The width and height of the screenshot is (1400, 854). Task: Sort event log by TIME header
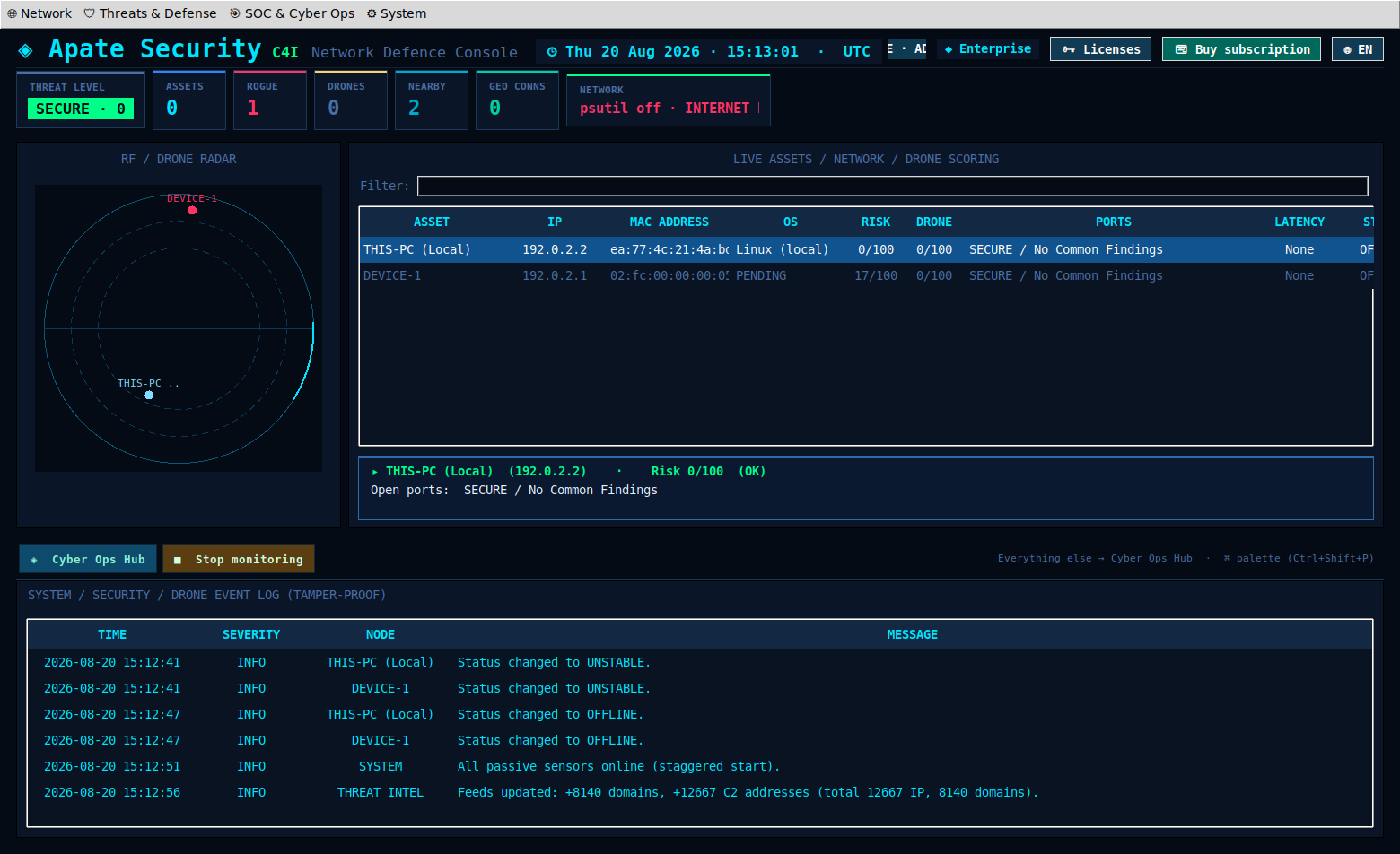tap(112, 634)
